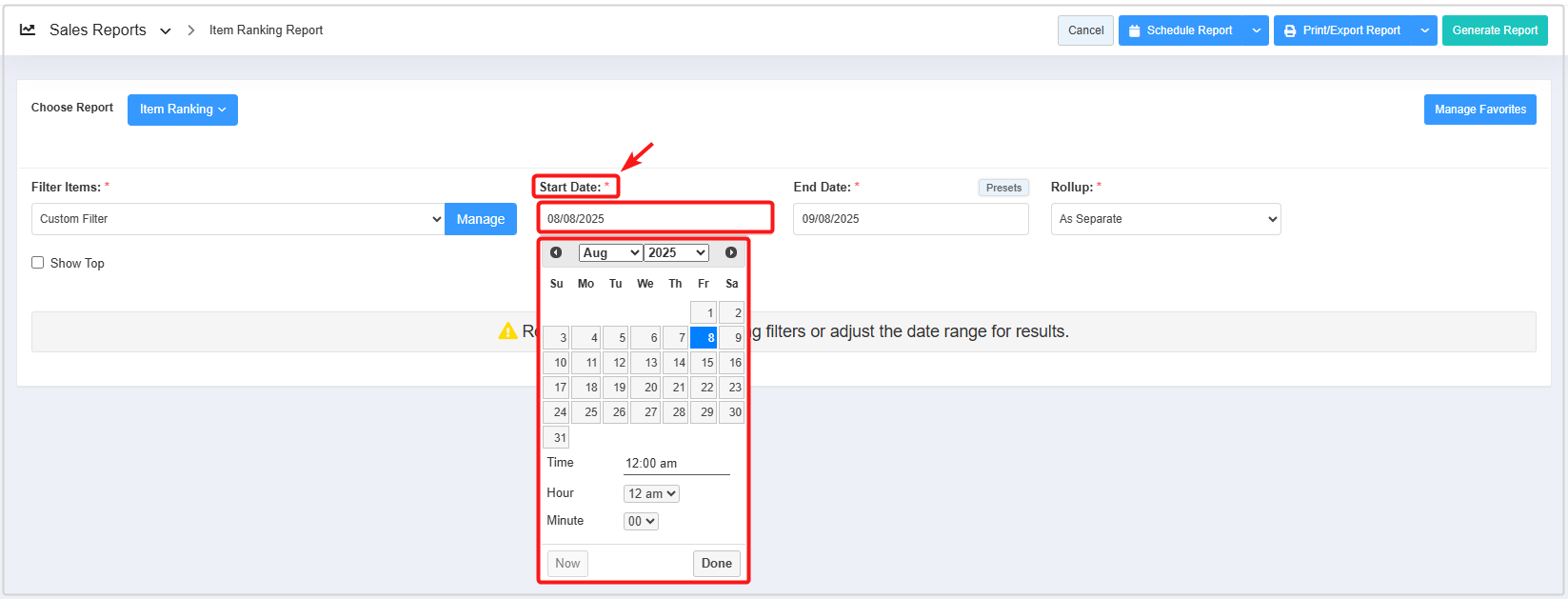
Task: Select August 26 in the calendar
Action: click(x=615, y=411)
